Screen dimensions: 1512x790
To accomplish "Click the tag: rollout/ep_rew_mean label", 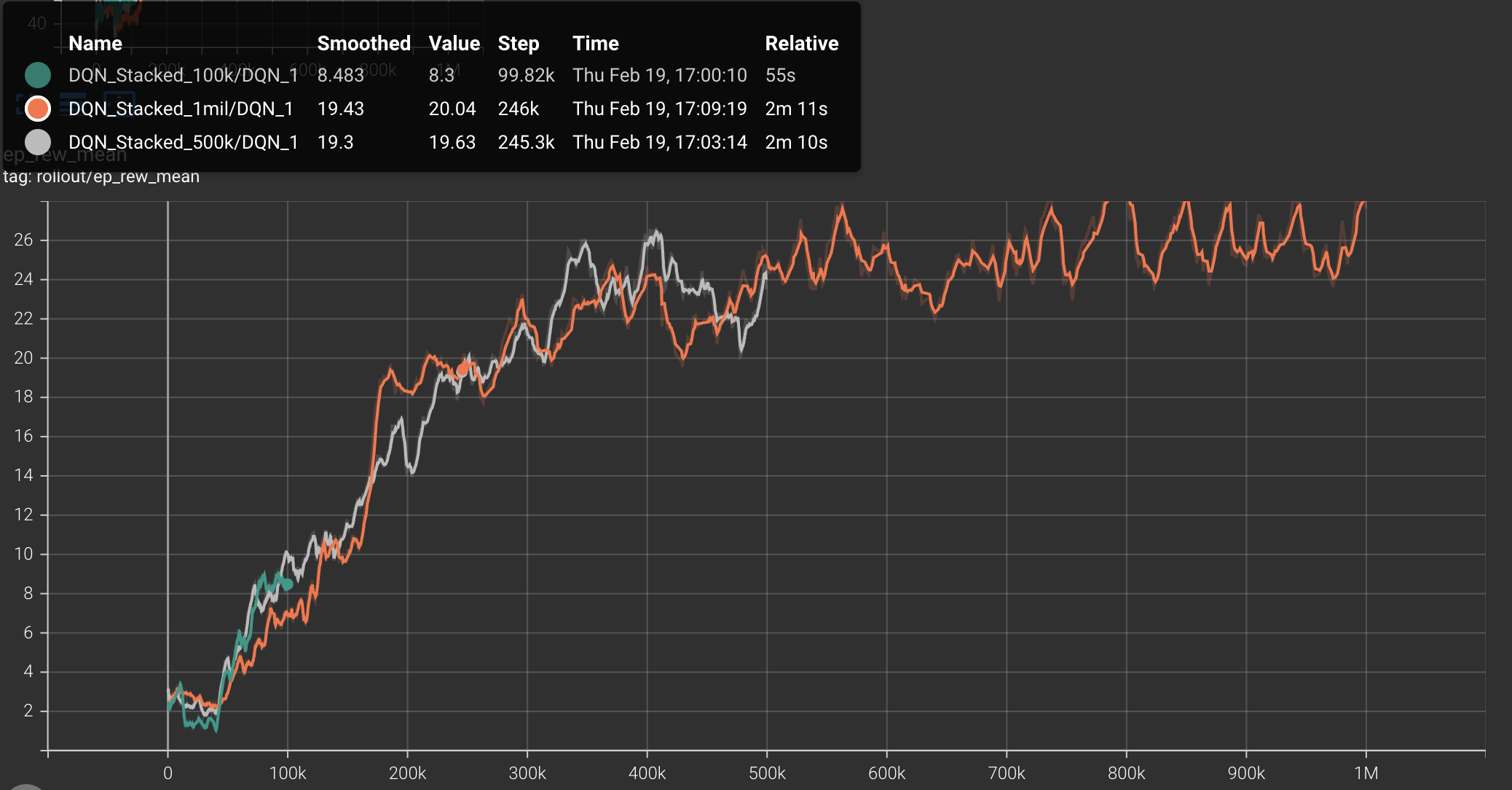I will pos(101,177).
